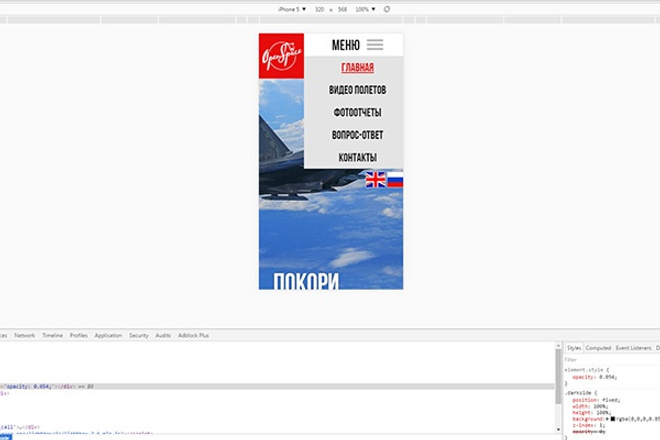
Task: Switch to the Profiles tab
Action: click(x=79, y=336)
